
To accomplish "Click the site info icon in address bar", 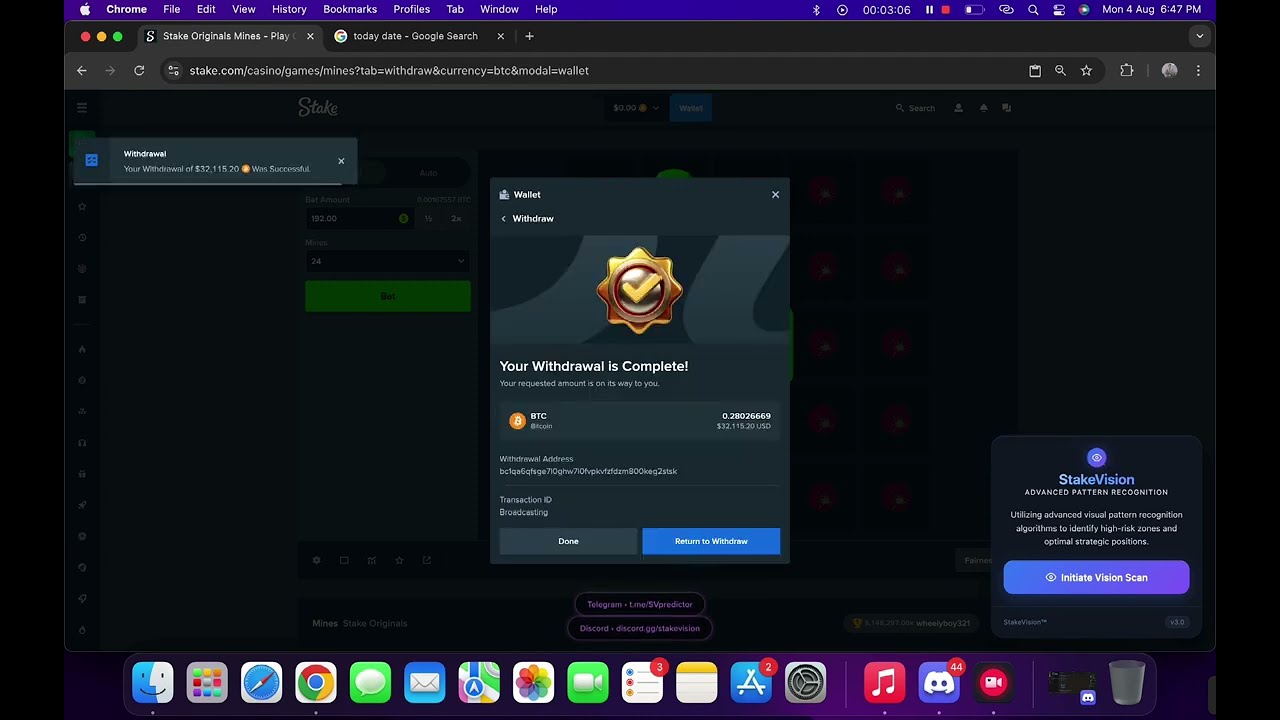I will coord(173,70).
